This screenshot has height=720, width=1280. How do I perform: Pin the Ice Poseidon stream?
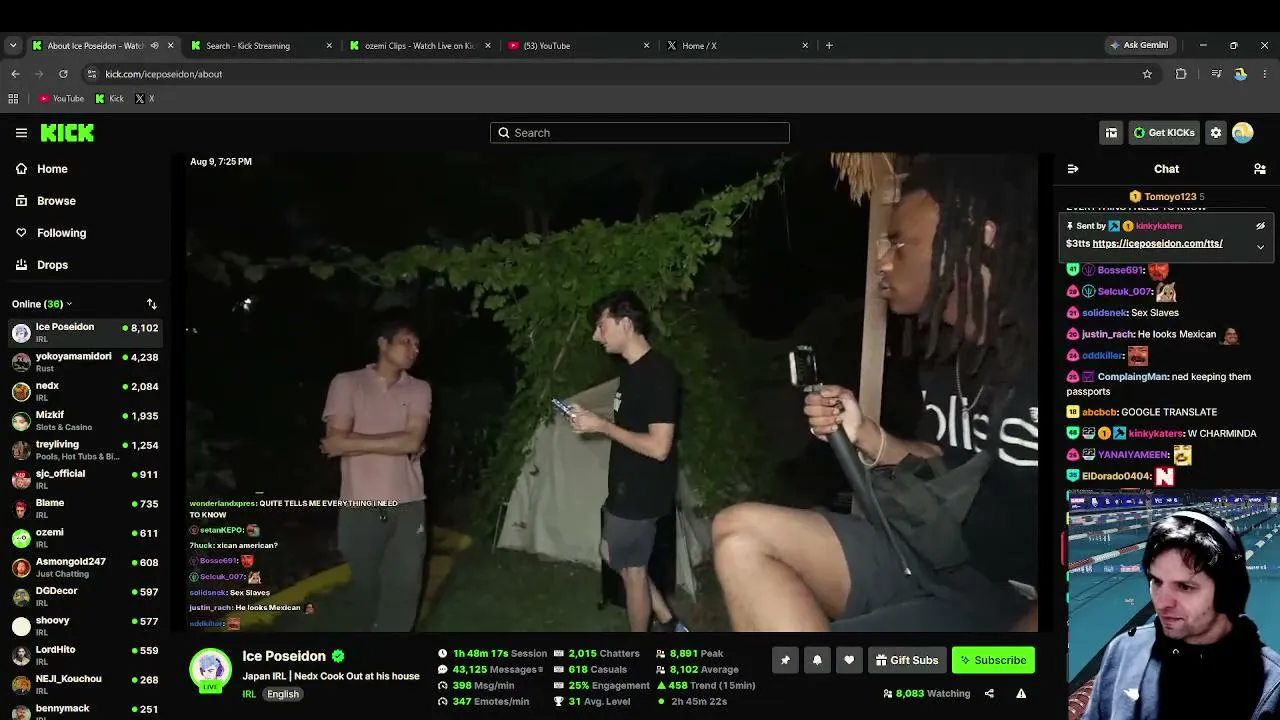[x=785, y=660]
